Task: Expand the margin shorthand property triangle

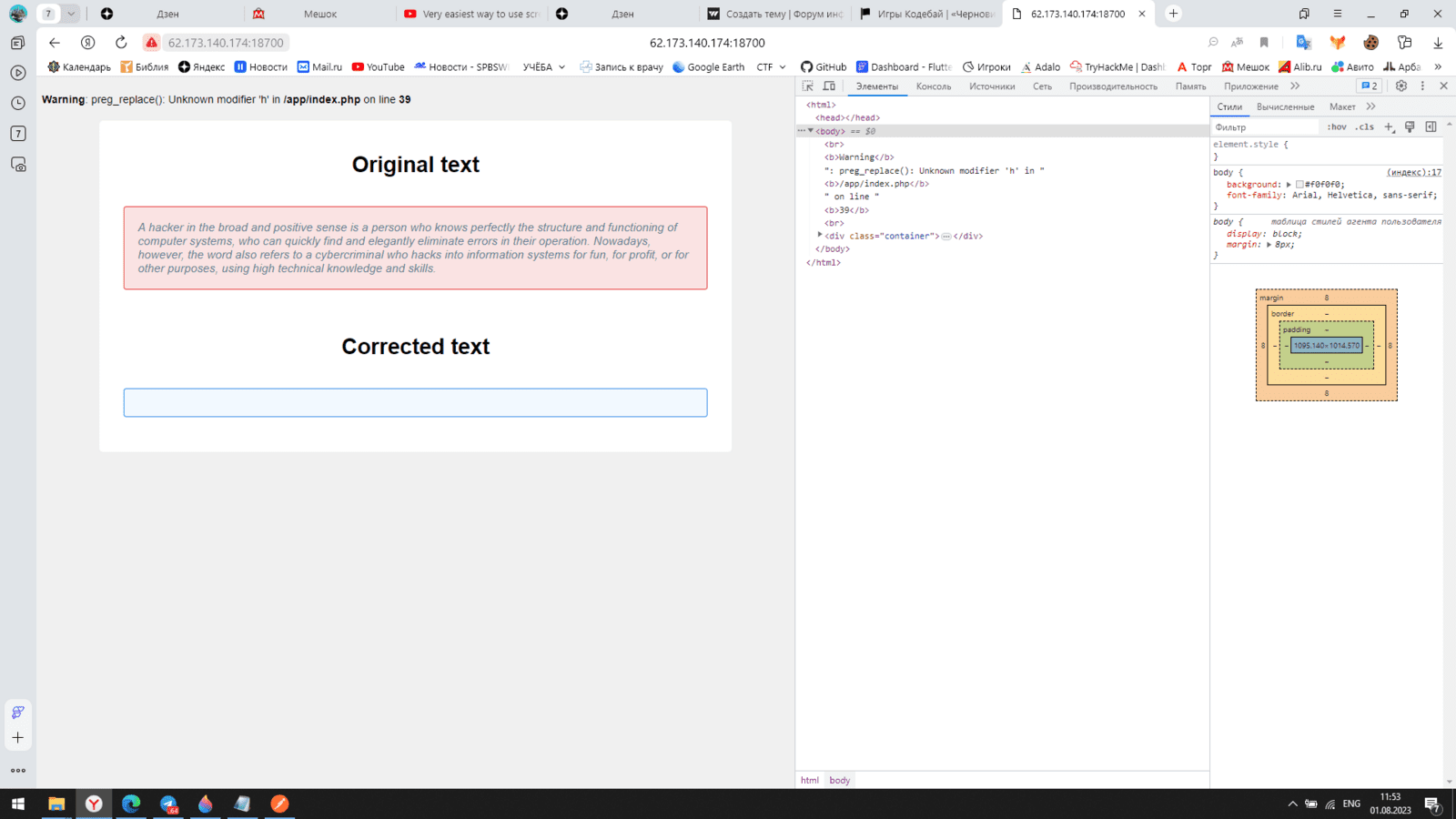Action: click(x=1269, y=245)
